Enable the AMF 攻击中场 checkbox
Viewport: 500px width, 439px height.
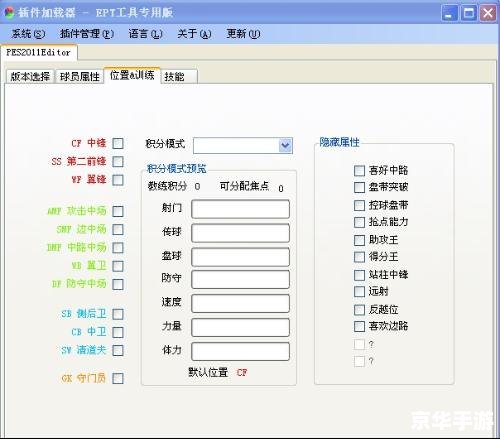118,211
